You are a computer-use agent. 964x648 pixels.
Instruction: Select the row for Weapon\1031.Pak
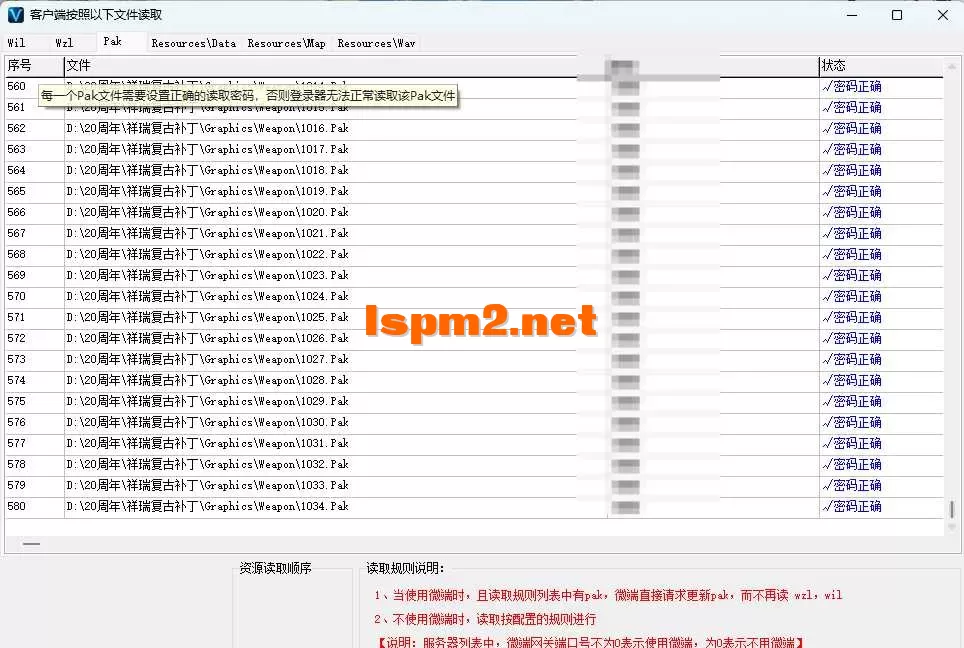click(x=473, y=443)
